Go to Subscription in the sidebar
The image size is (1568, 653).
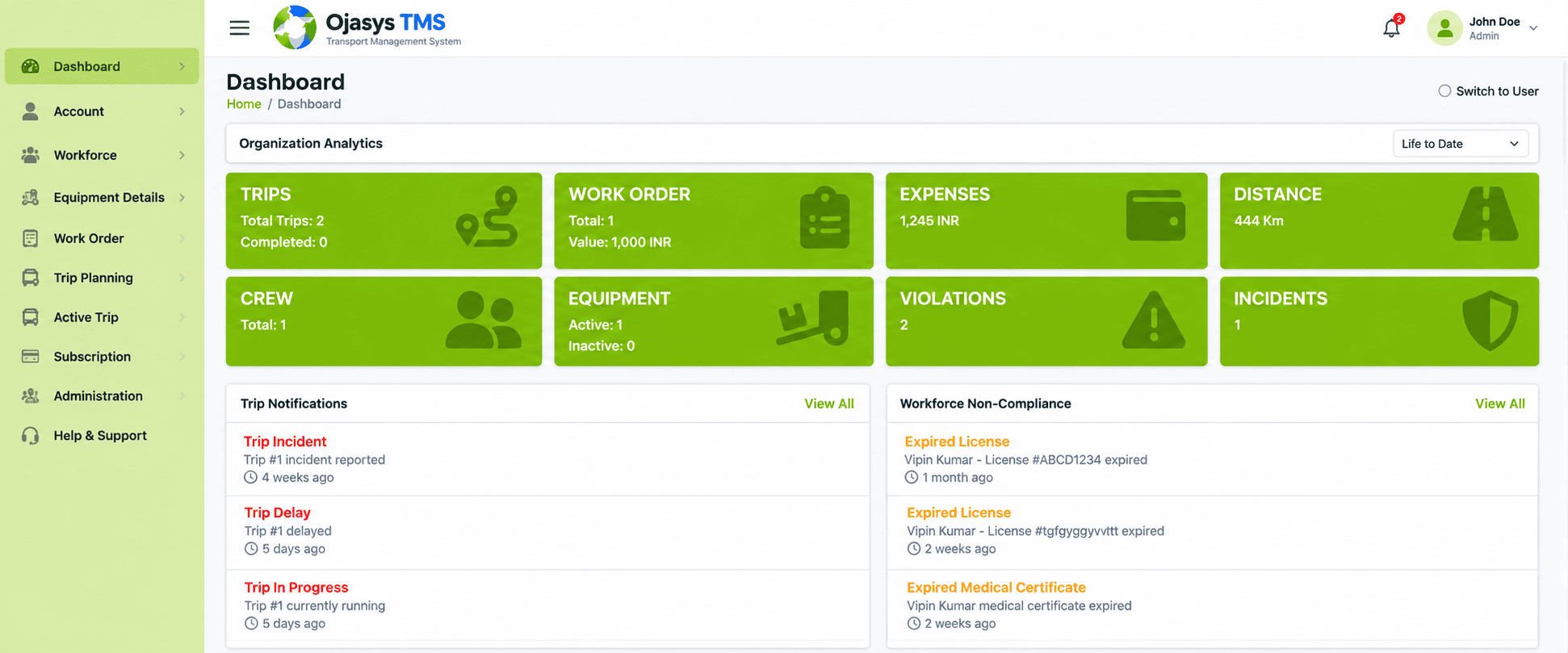coord(102,357)
